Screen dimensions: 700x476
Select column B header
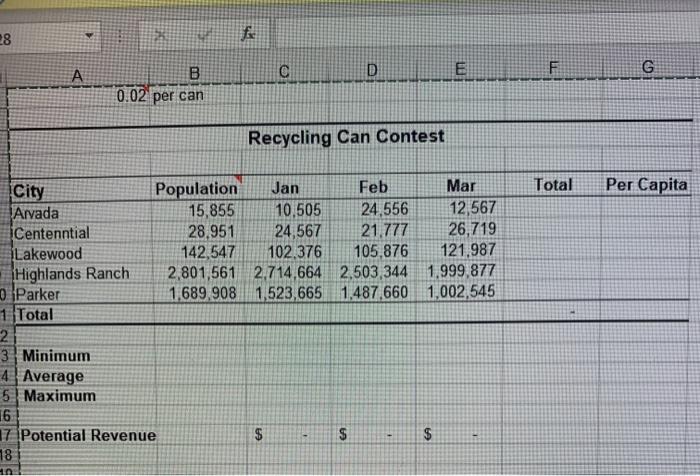point(195,73)
